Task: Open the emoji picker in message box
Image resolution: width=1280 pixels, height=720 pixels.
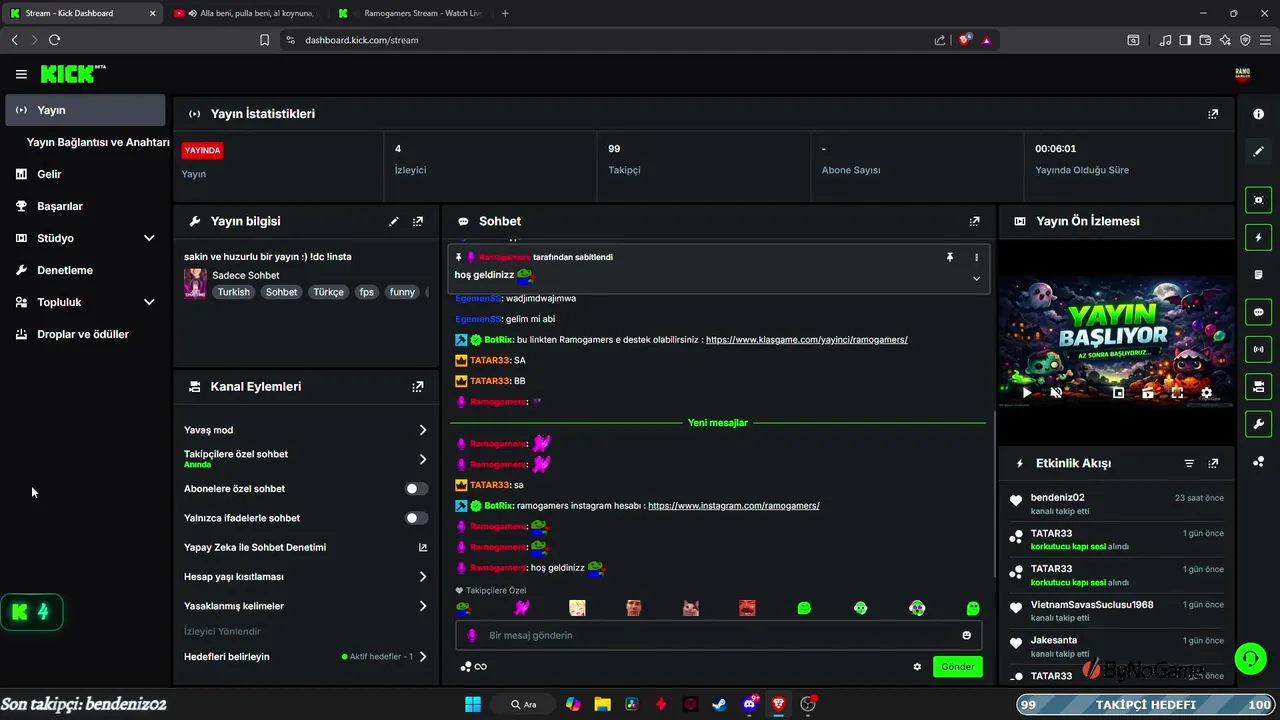Action: pyautogui.click(x=966, y=635)
